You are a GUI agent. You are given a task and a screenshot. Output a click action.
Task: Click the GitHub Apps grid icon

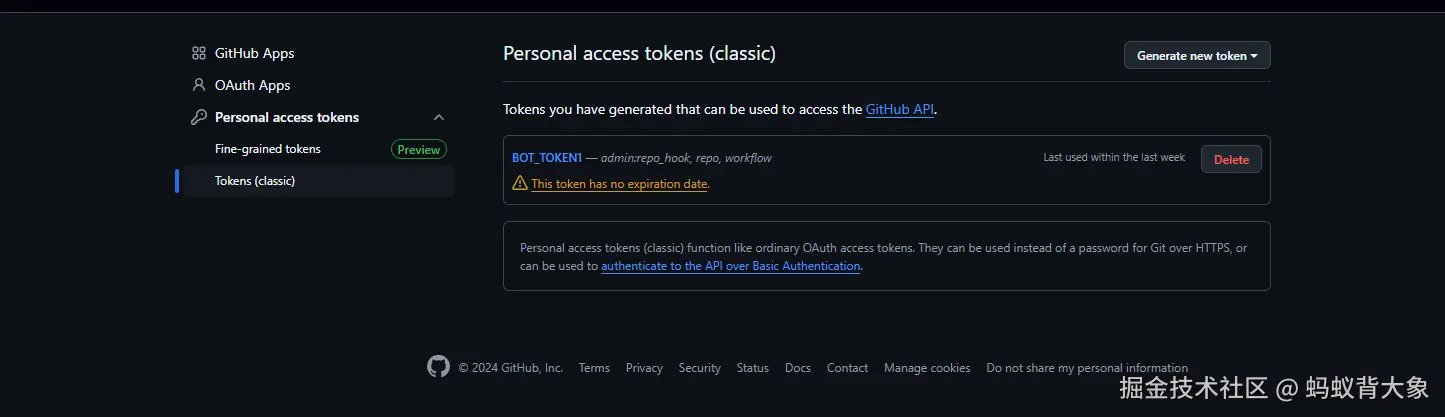199,53
